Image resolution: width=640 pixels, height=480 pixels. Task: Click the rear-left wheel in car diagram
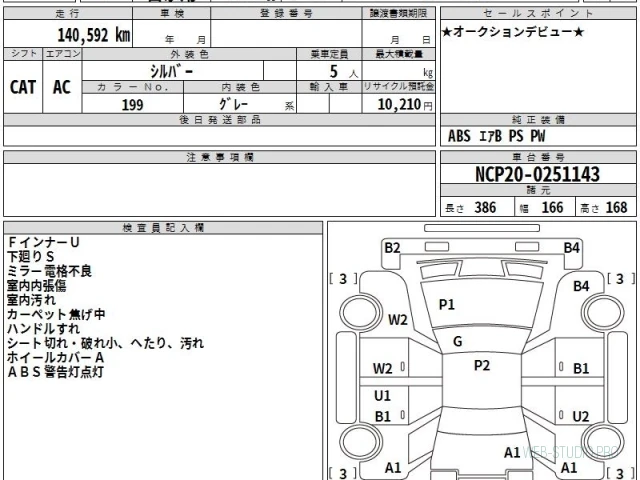coord(360,442)
